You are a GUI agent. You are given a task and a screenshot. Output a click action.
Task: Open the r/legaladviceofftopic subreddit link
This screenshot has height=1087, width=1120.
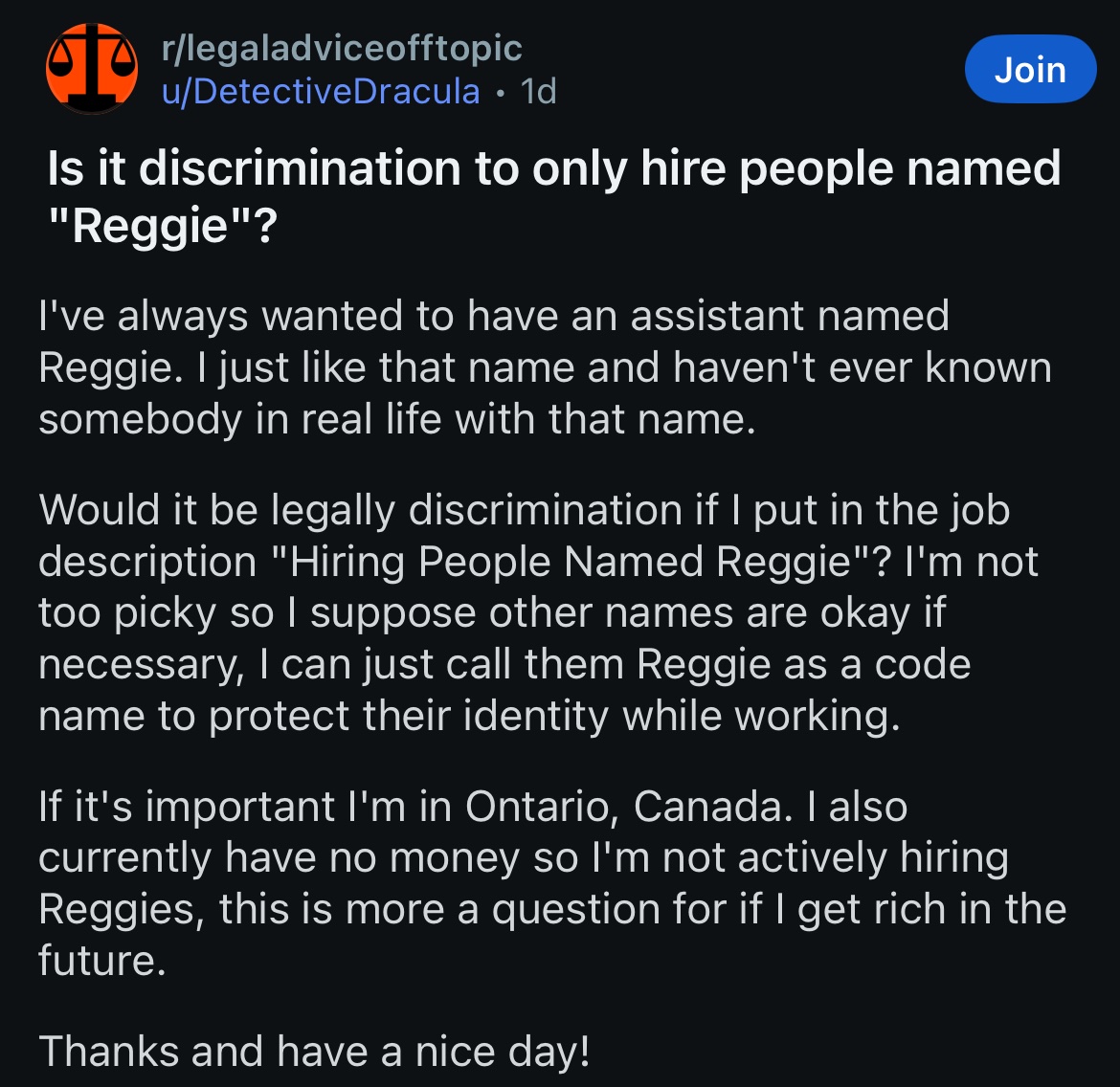click(342, 49)
